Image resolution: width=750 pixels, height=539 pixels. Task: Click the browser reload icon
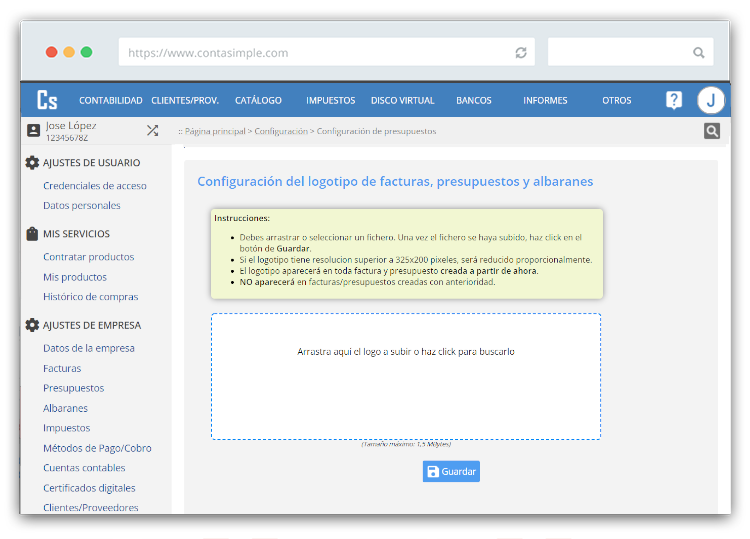(x=521, y=53)
